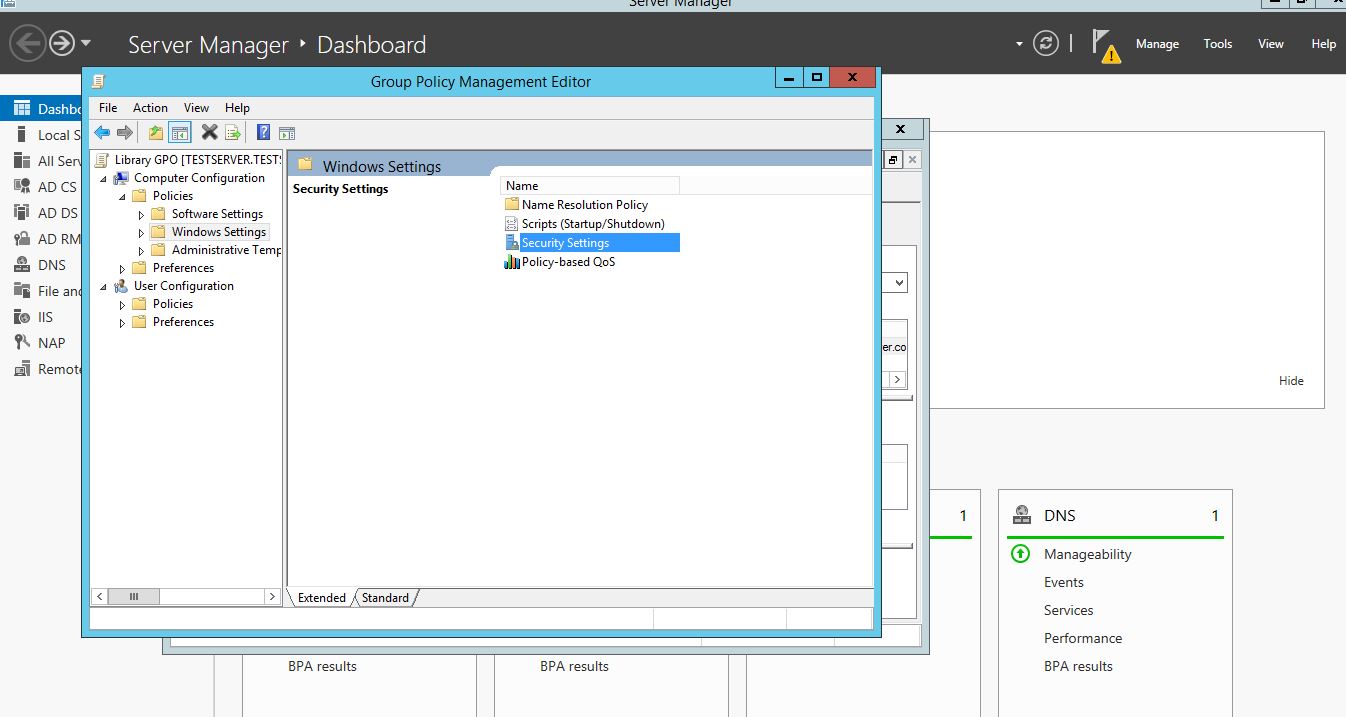The width and height of the screenshot is (1346, 717).
Task: Switch to the Standard tab
Action: coord(385,598)
